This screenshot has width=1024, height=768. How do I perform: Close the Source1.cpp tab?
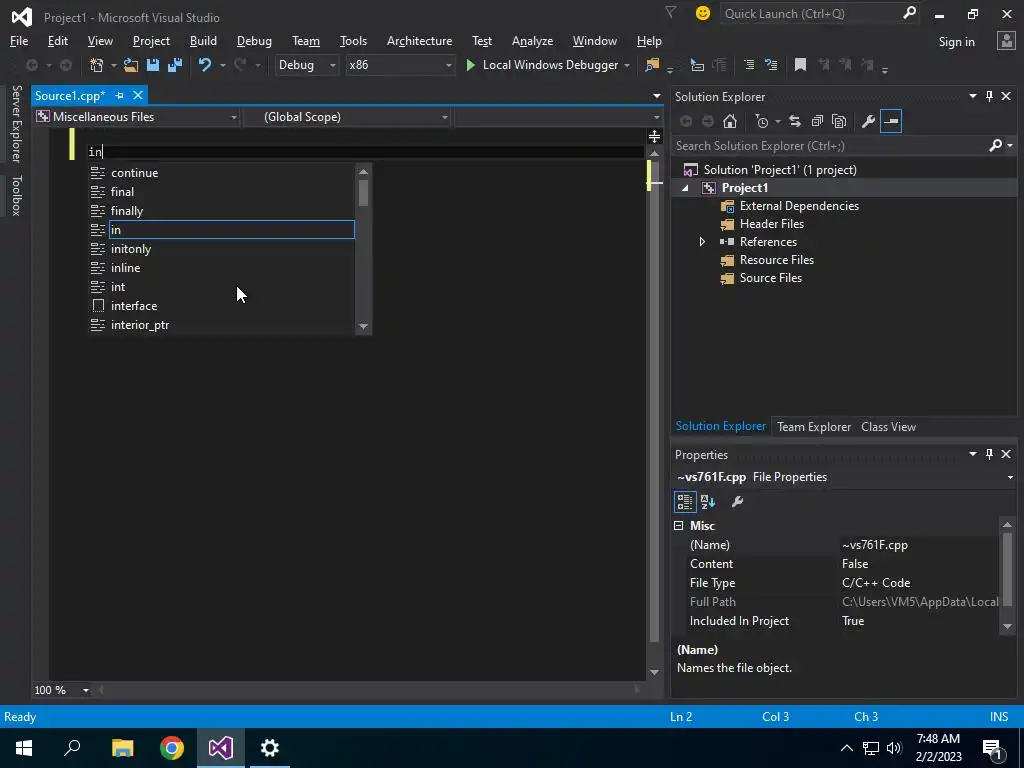point(138,96)
